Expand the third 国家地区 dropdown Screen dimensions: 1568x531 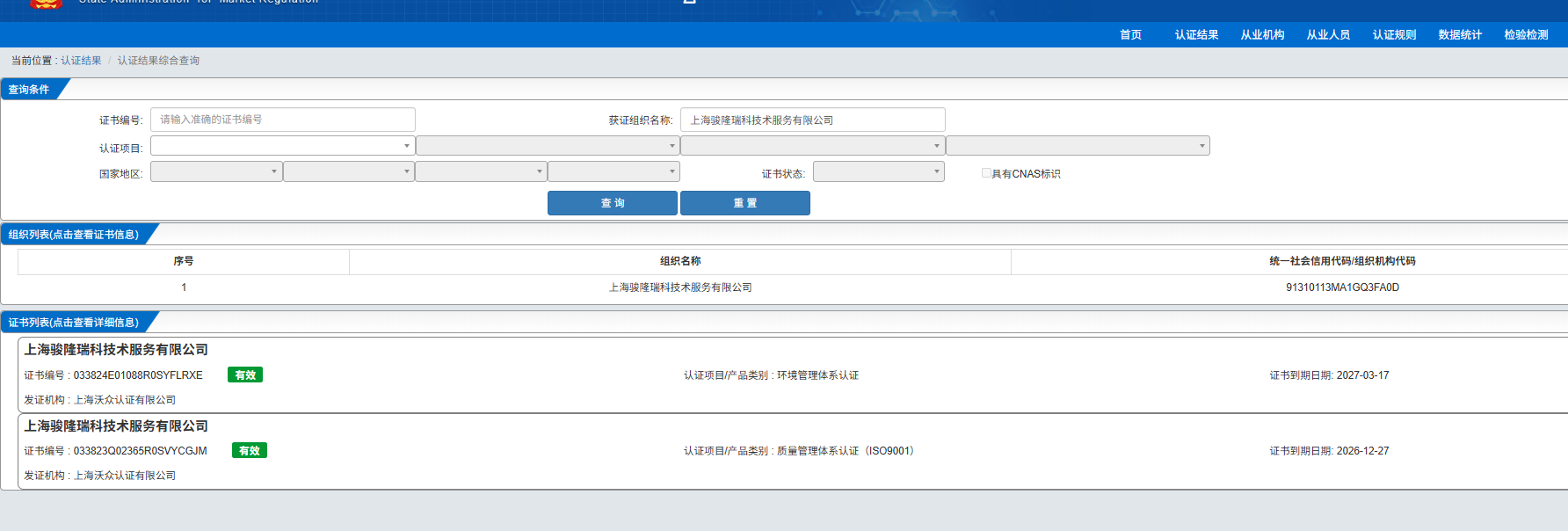(481, 171)
